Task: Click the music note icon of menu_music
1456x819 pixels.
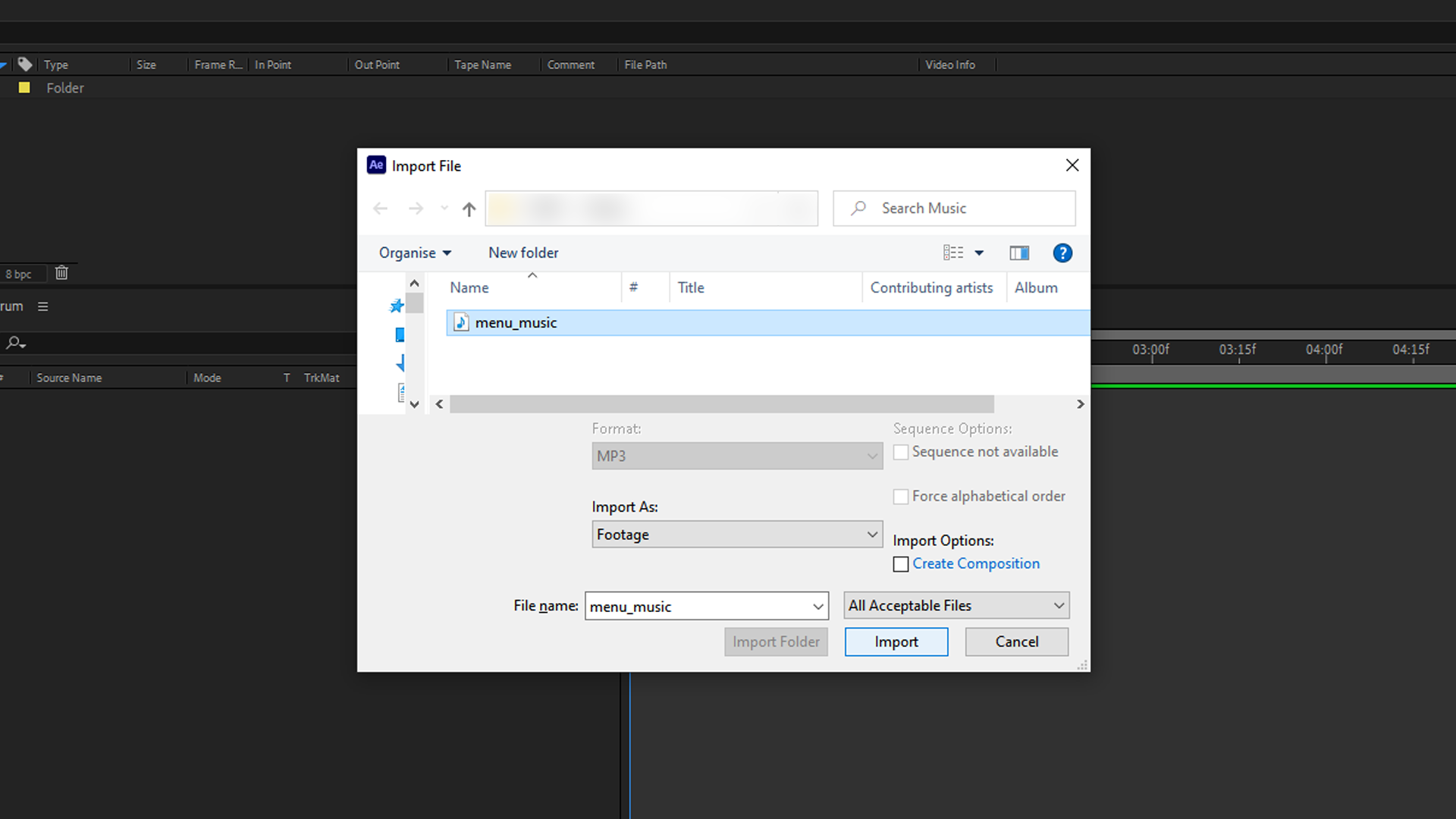Action: tap(461, 323)
